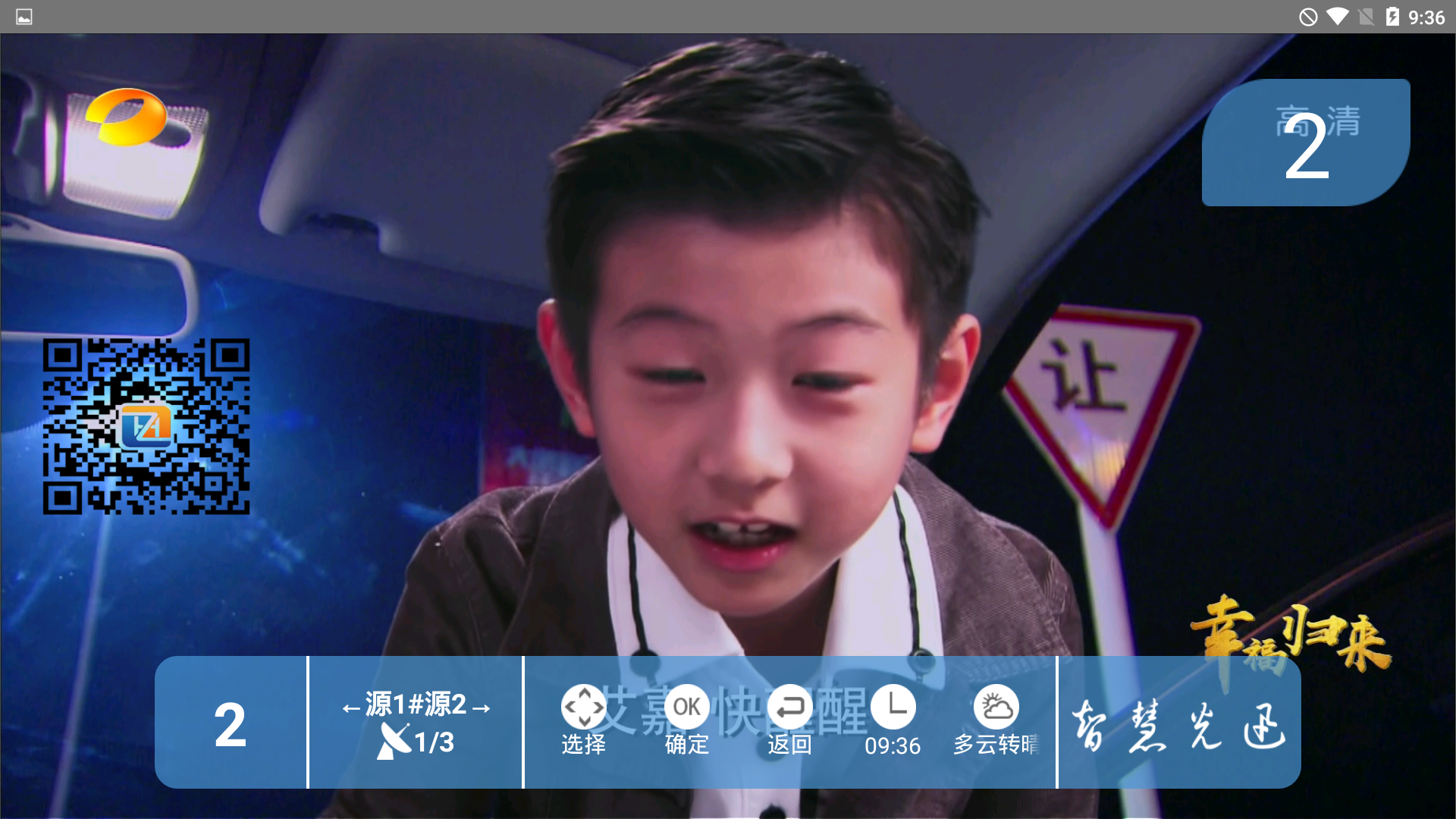Tap the calligraphy 智慧光迅 logo
Image resolution: width=1456 pixels, height=819 pixels.
[1178, 726]
